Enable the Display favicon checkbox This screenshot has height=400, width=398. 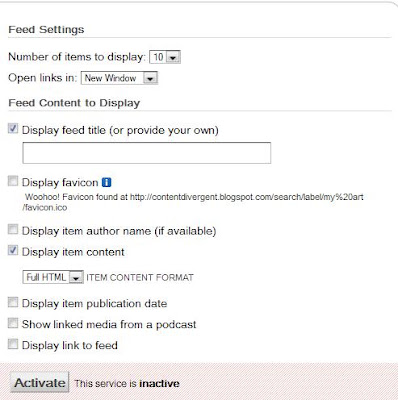pyautogui.click(x=13, y=181)
